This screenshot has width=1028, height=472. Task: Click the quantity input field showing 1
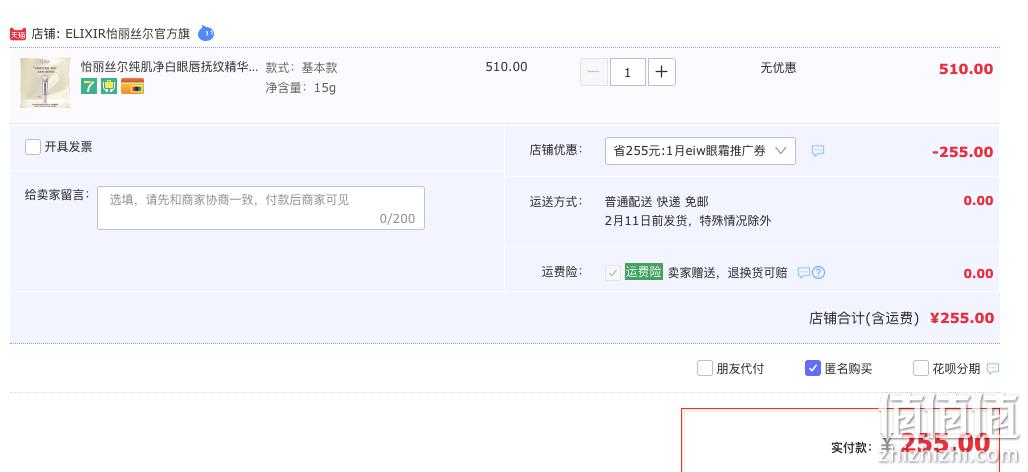(x=627, y=72)
